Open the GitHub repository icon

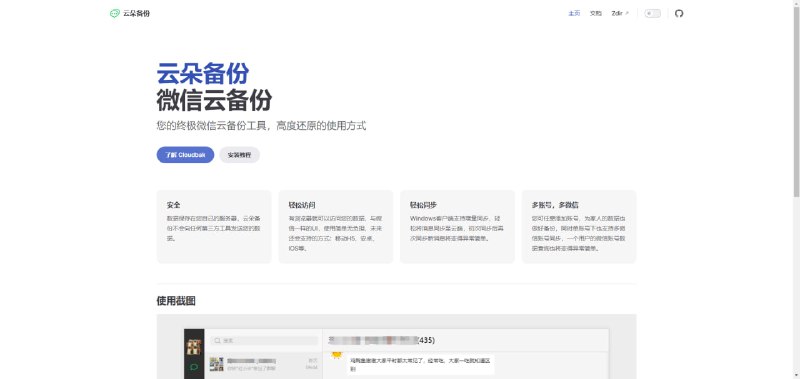[x=679, y=13]
